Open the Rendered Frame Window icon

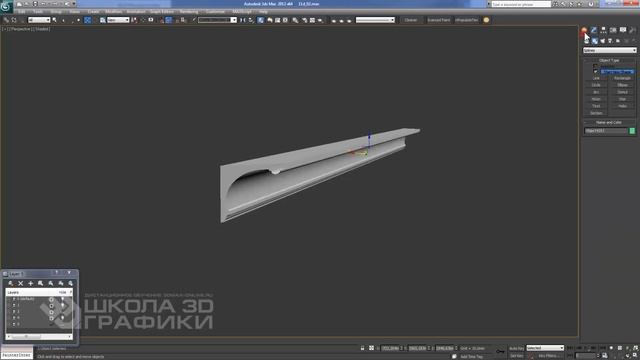click(x=312, y=20)
